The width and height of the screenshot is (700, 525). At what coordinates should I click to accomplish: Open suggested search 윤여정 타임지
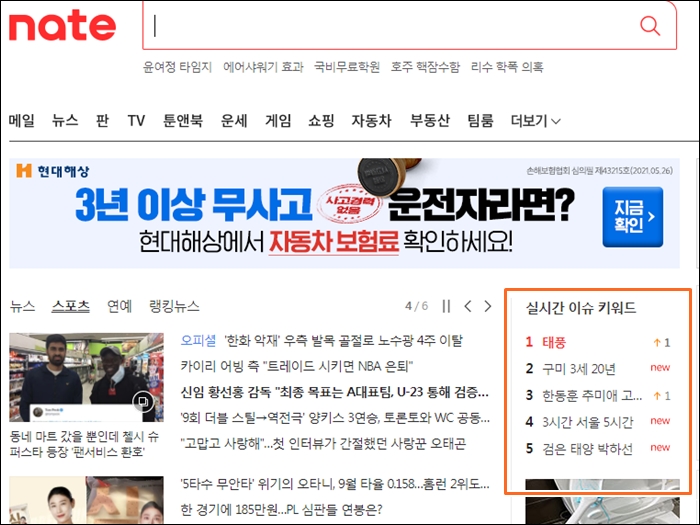point(177,67)
